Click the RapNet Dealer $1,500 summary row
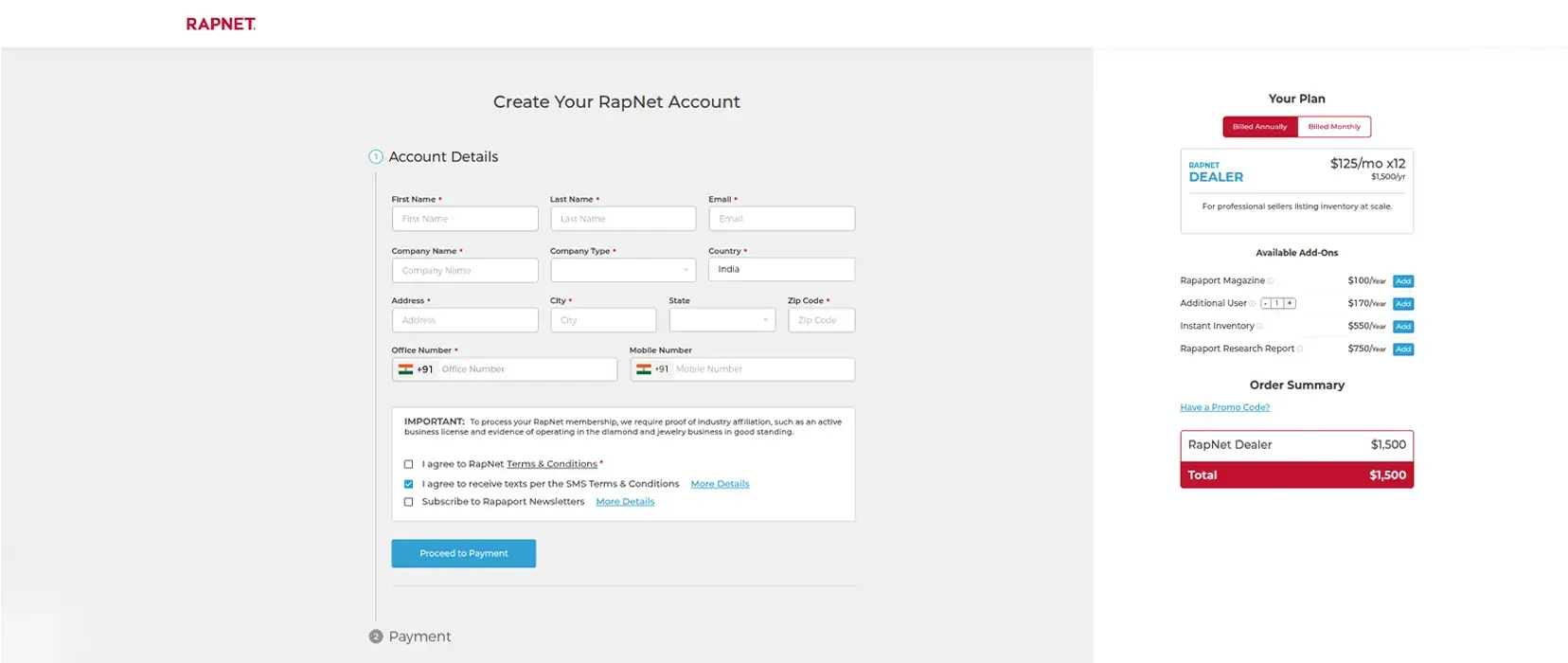 (x=1296, y=445)
